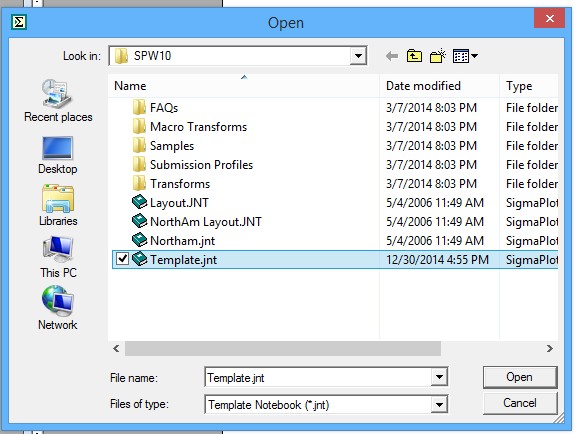Navigate to This PC
This screenshot has height=434, width=583.
click(x=58, y=257)
